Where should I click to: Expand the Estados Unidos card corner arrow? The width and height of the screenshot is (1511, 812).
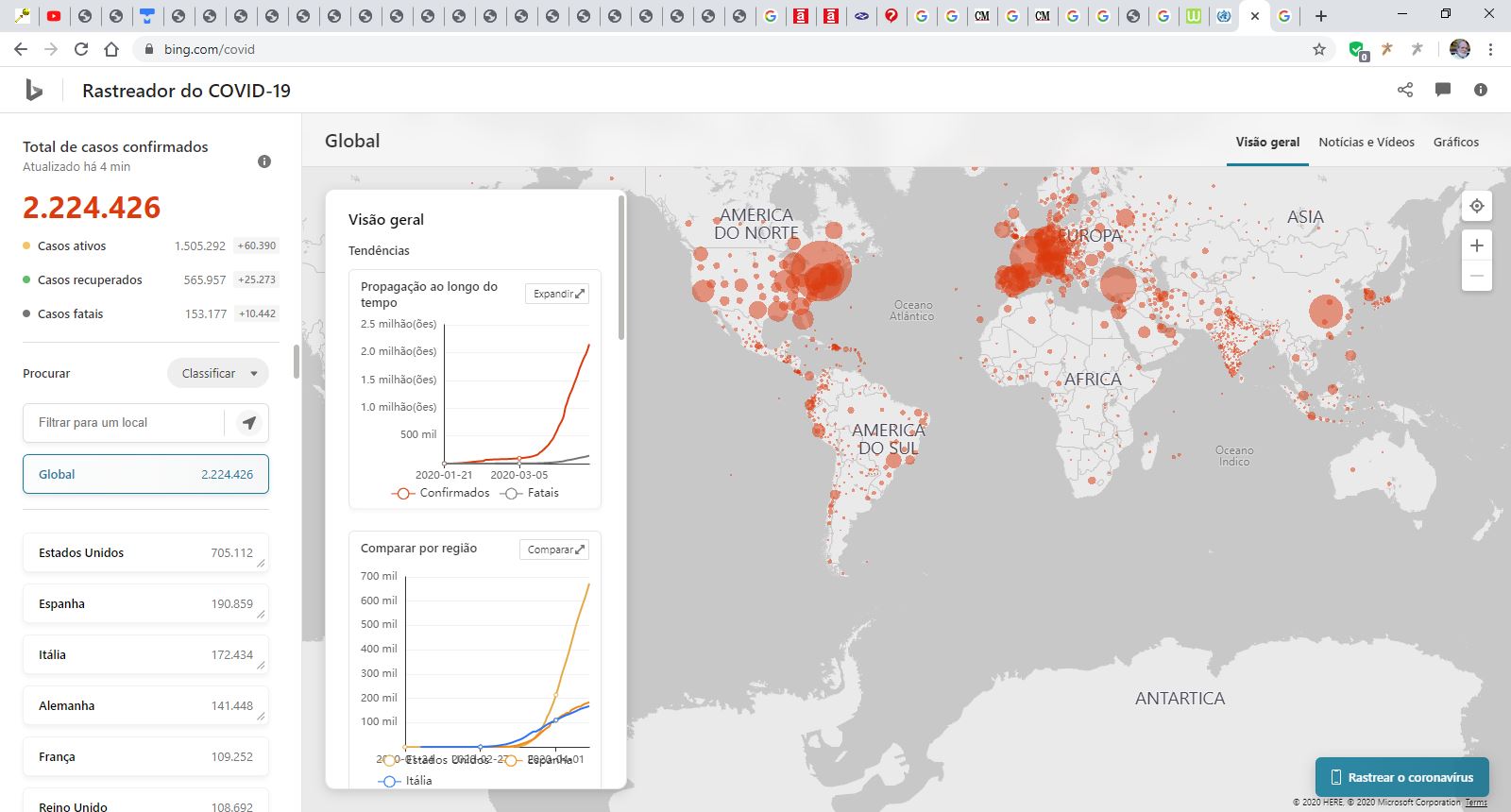261,564
